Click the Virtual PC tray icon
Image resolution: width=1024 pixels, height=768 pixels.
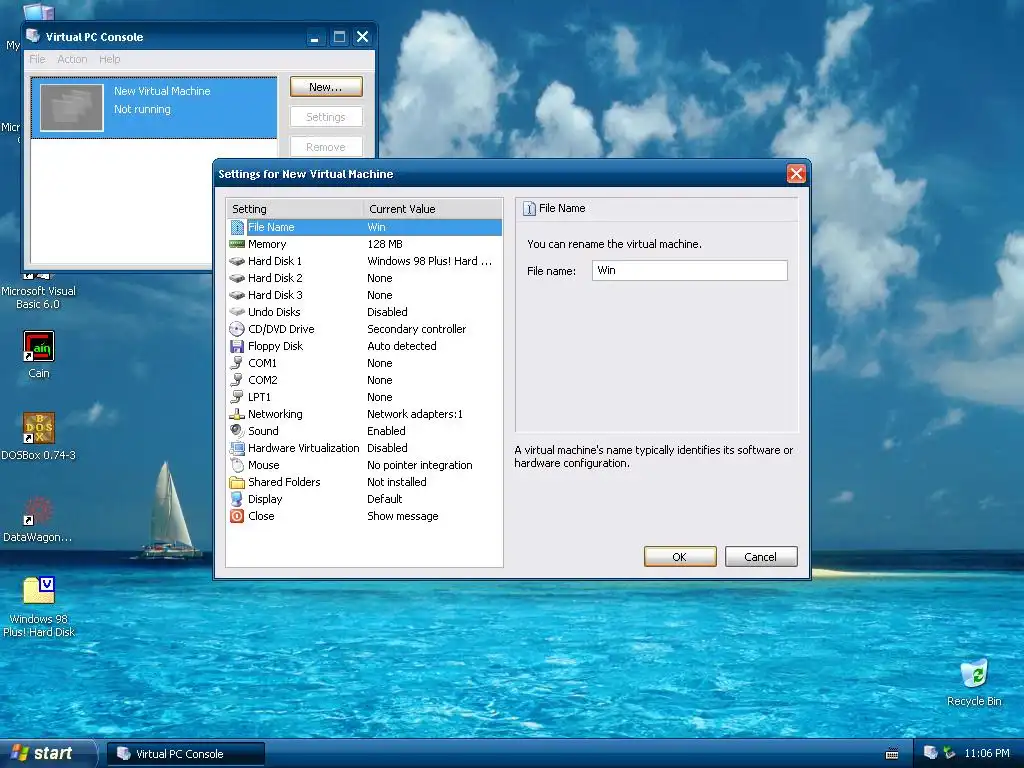click(x=931, y=753)
